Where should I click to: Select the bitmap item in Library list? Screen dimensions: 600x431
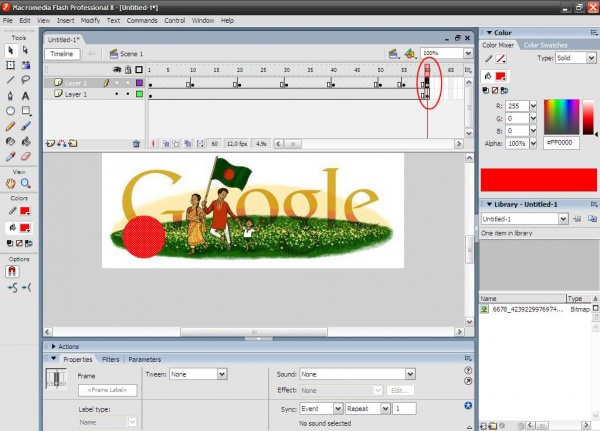[535, 309]
